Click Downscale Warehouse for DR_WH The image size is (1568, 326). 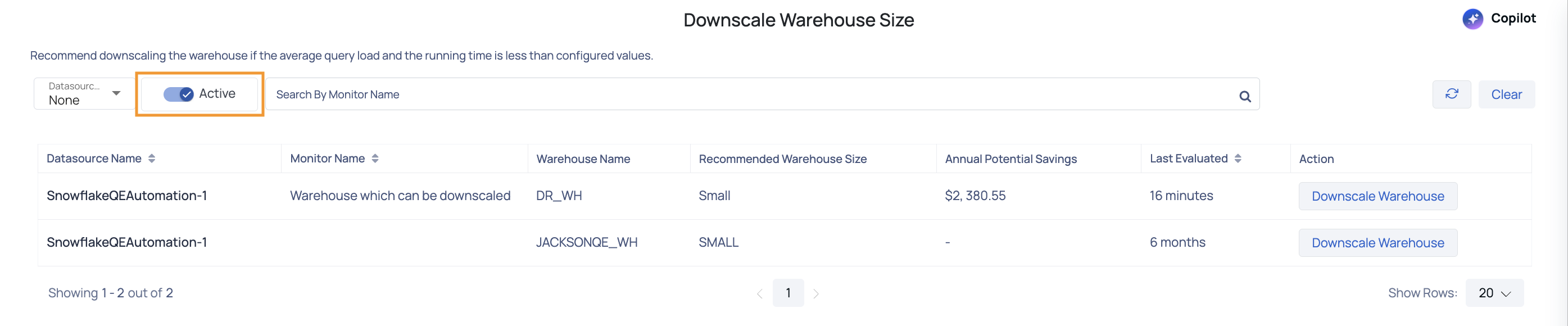point(1377,197)
